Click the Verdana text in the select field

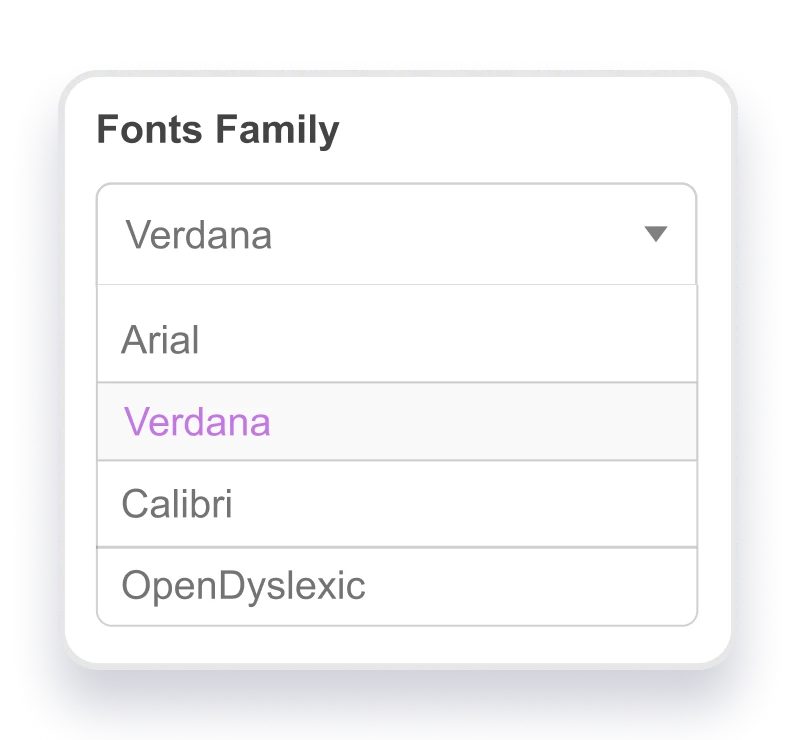199,235
